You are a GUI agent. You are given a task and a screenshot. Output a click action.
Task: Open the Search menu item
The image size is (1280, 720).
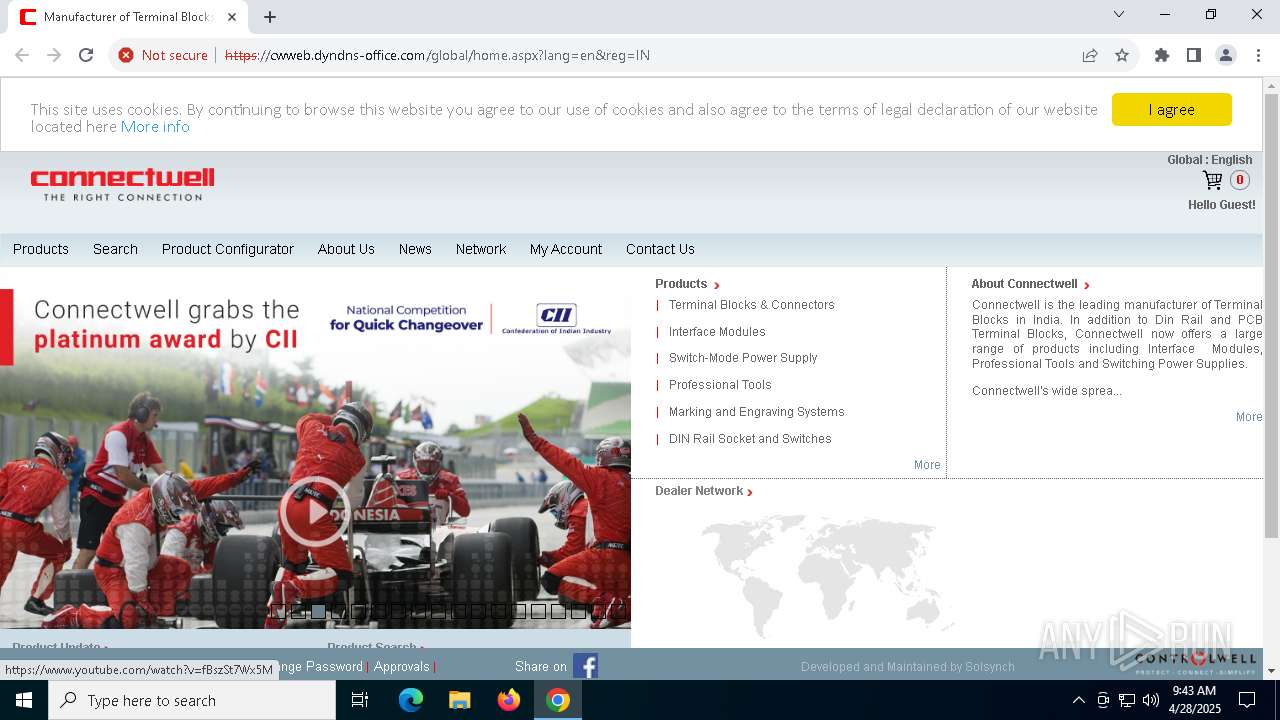[x=115, y=249]
